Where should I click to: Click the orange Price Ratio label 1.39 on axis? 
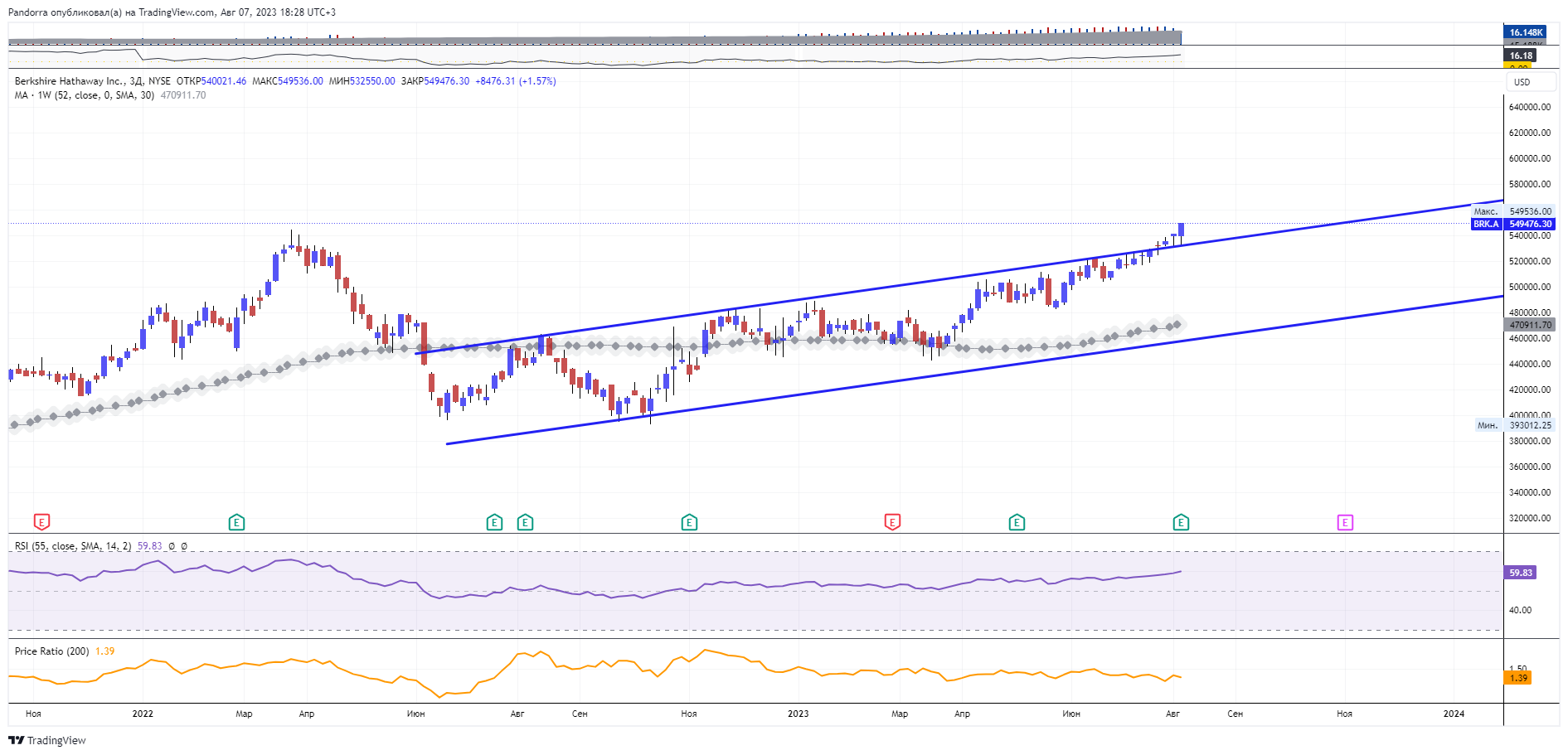point(1518,678)
